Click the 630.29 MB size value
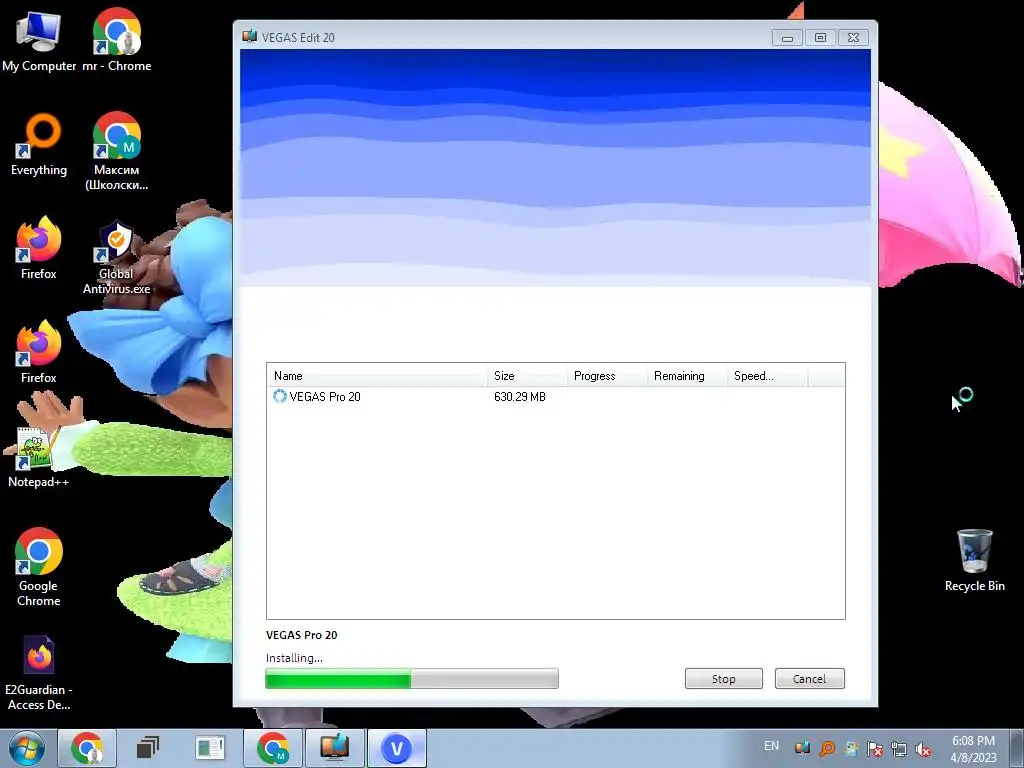The height and width of the screenshot is (768, 1024). click(x=520, y=396)
